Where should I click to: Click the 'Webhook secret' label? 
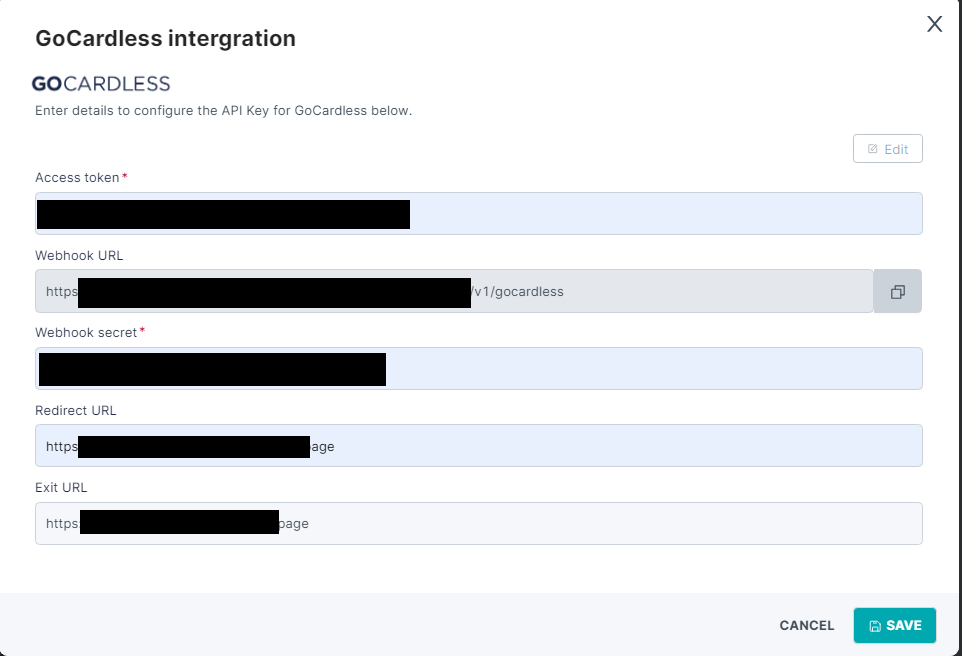click(86, 333)
